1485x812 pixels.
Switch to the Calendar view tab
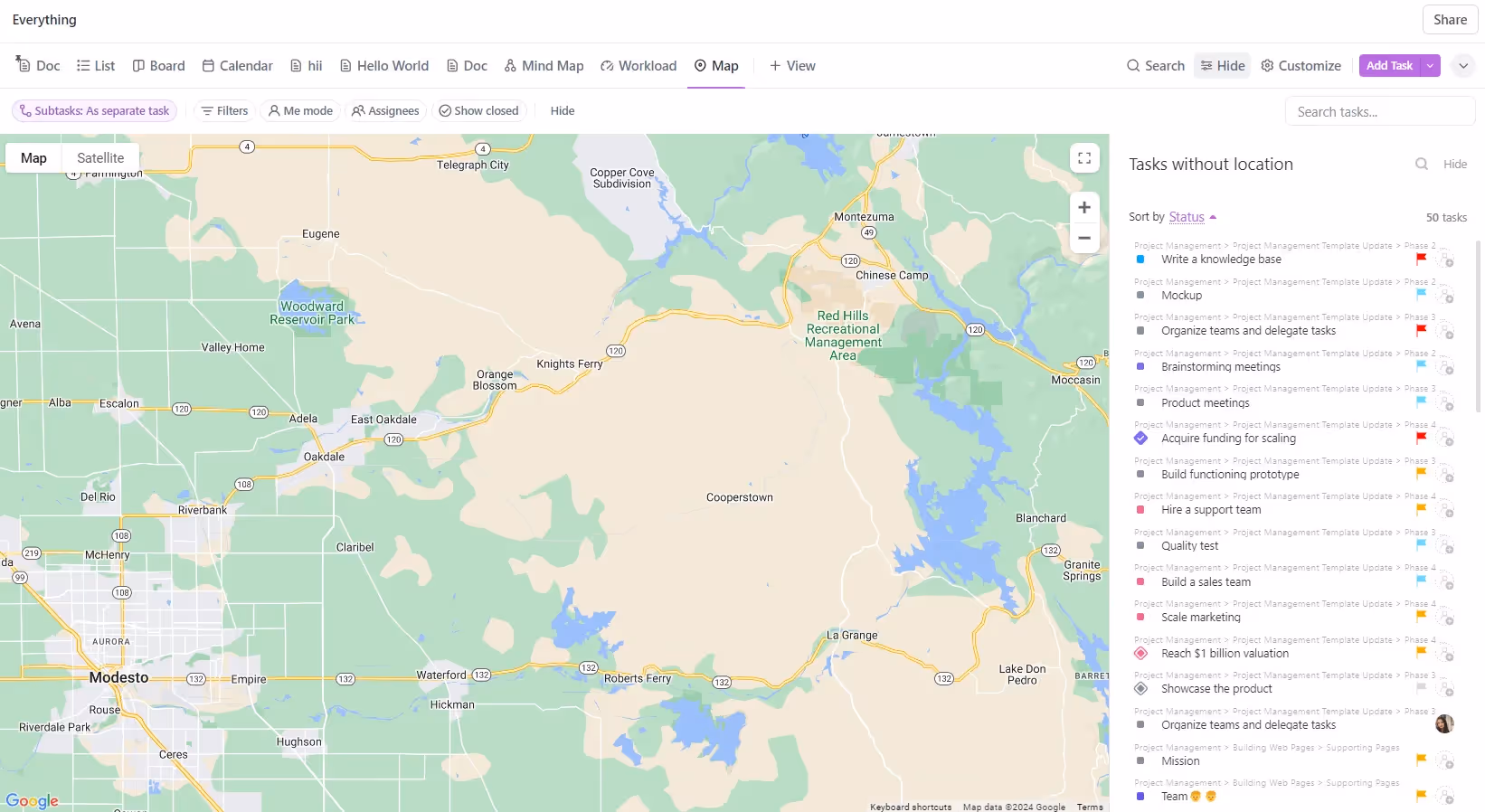pyautogui.click(x=237, y=65)
